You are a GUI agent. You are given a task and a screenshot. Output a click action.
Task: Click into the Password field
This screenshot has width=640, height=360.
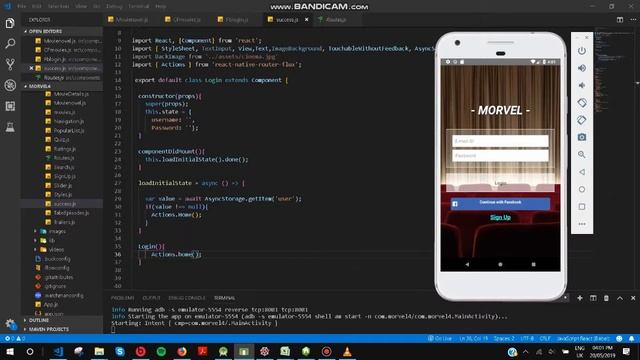500,156
